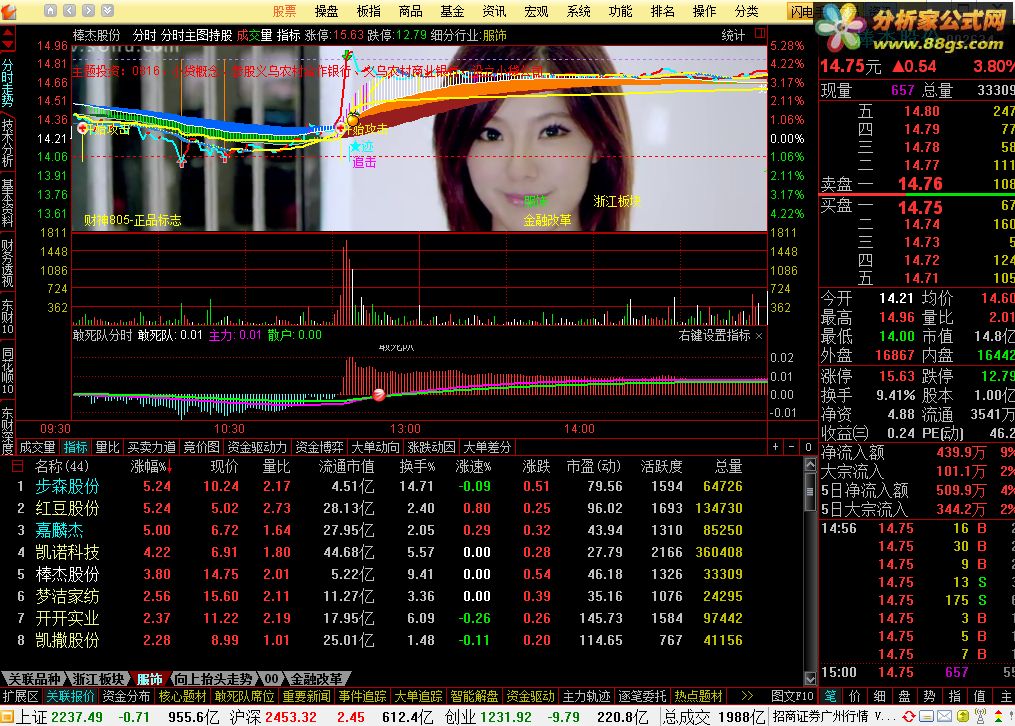Click the small red square icon next to 统计
Viewport: 1015px width, 726px height.
[x=760, y=33]
